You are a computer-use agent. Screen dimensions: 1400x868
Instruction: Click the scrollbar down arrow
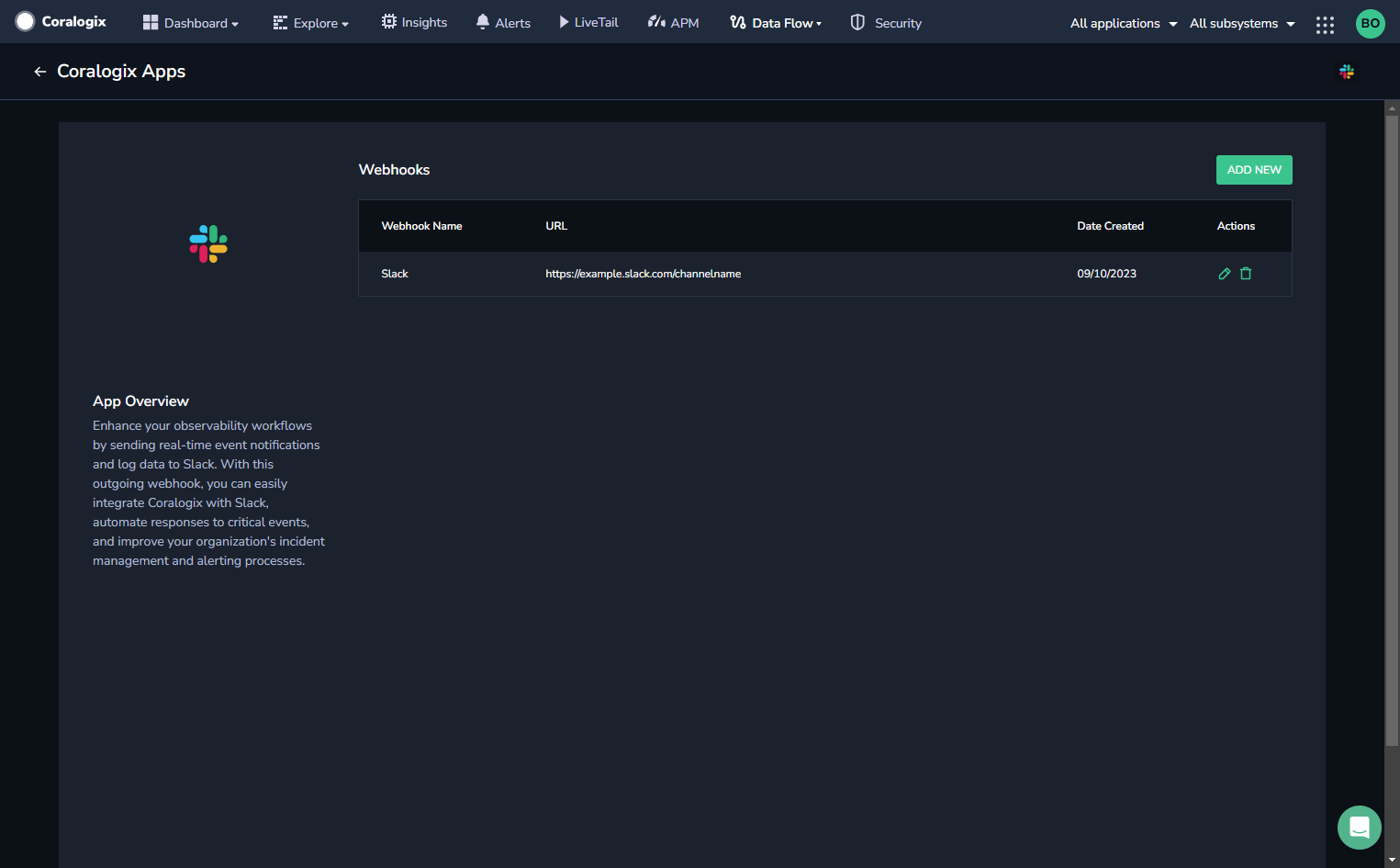[x=1392, y=860]
